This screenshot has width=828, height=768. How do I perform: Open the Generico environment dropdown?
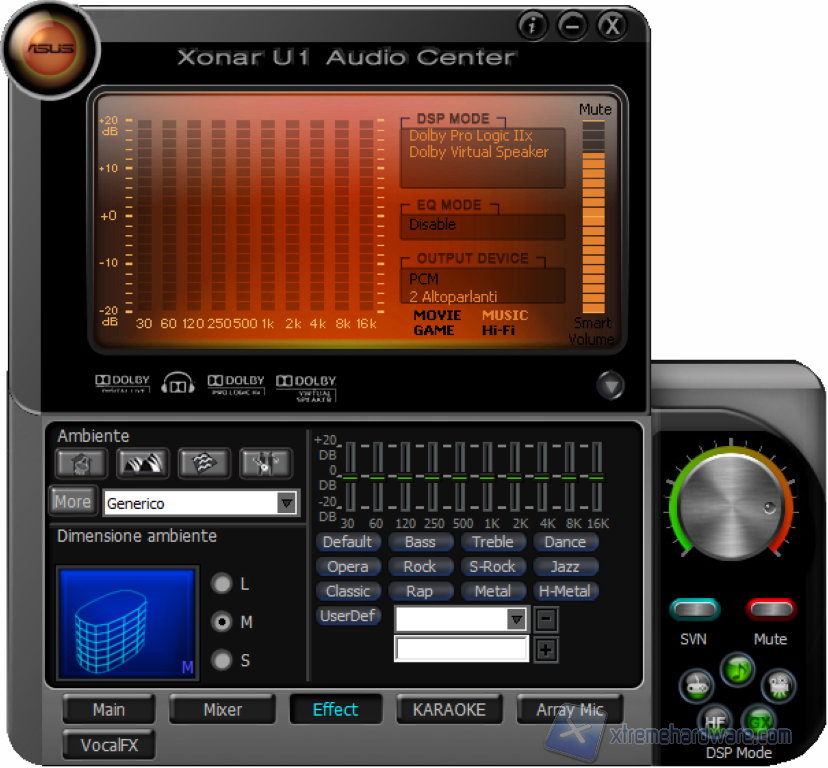click(x=287, y=503)
